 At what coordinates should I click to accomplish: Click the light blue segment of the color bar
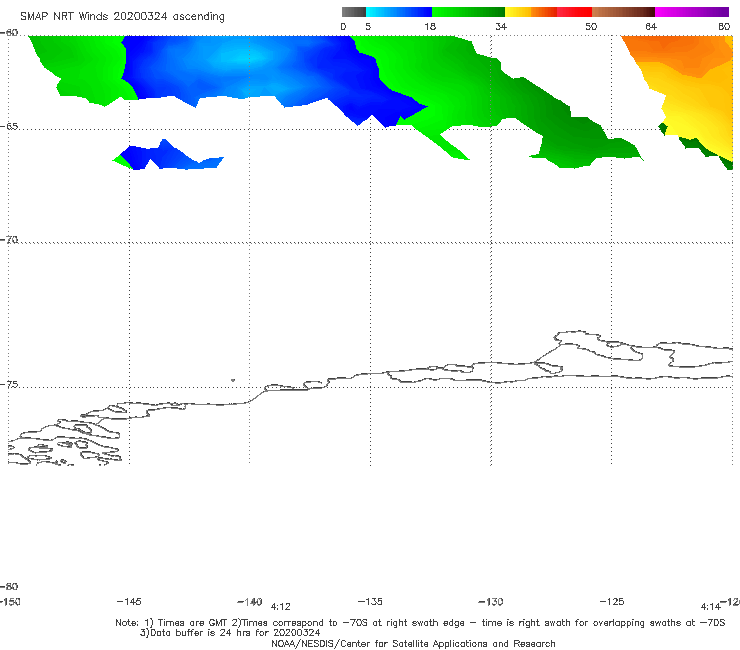click(399, 12)
